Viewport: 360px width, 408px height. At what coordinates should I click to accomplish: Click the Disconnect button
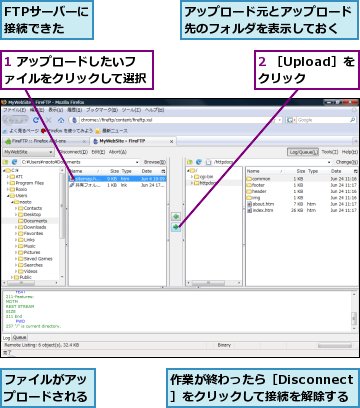(x=73, y=152)
